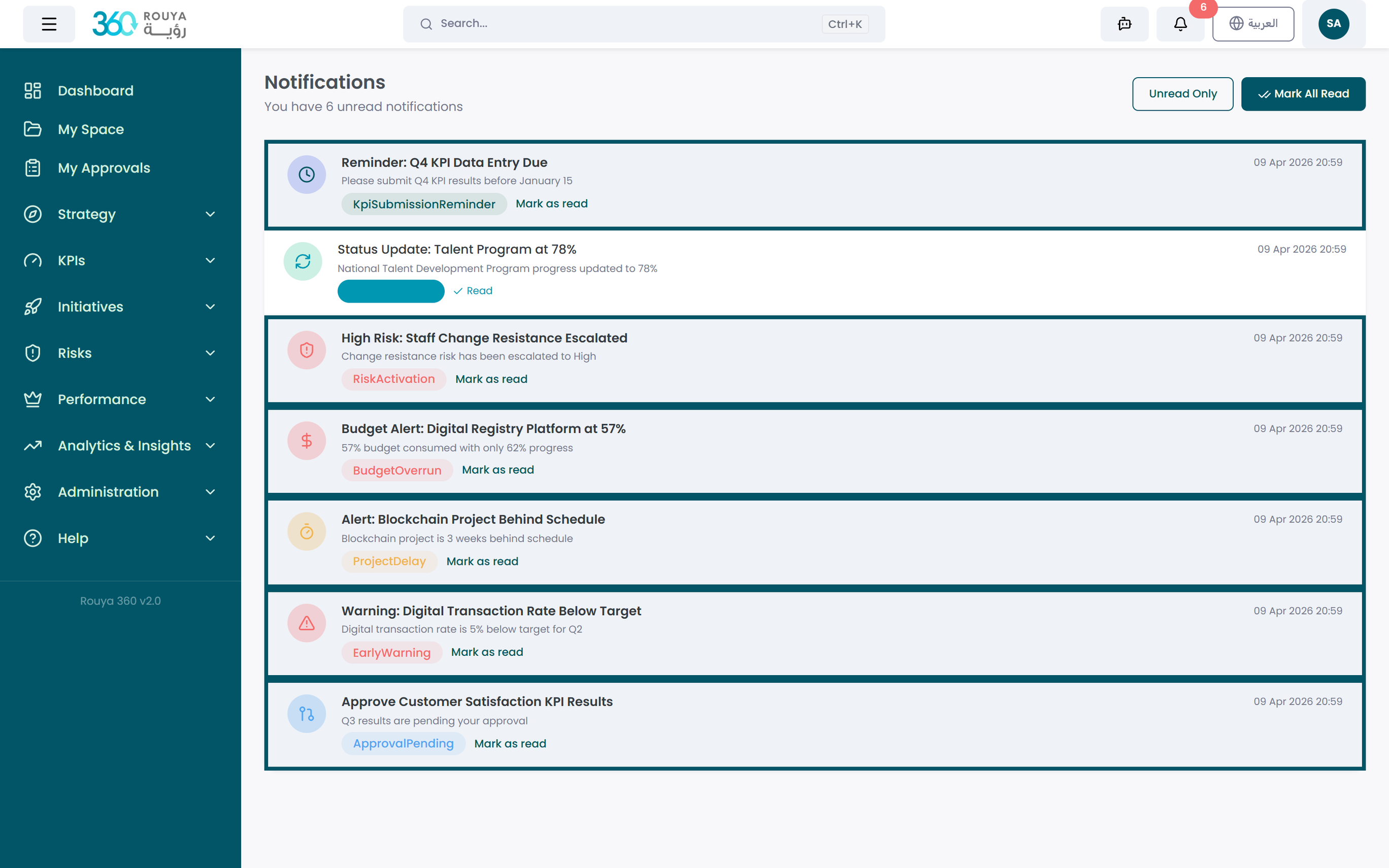Mark the Budget Alert notification as read
The image size is (1389, 868).
(x=497, y=470)
